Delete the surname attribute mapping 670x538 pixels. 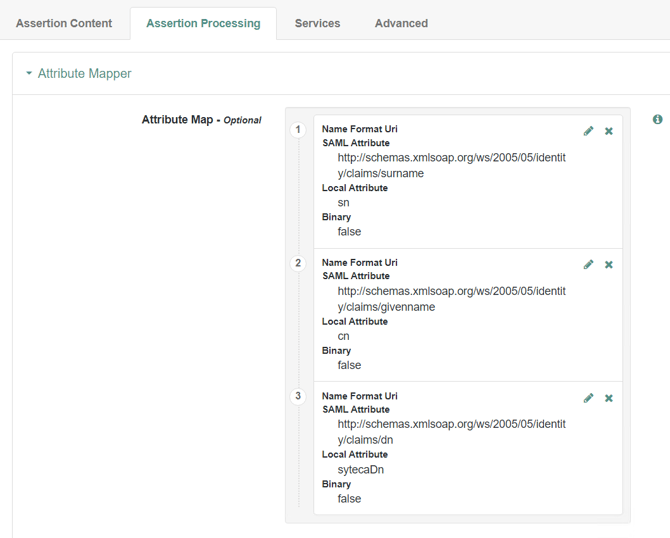pyautogui.click(x=609, y=131)
